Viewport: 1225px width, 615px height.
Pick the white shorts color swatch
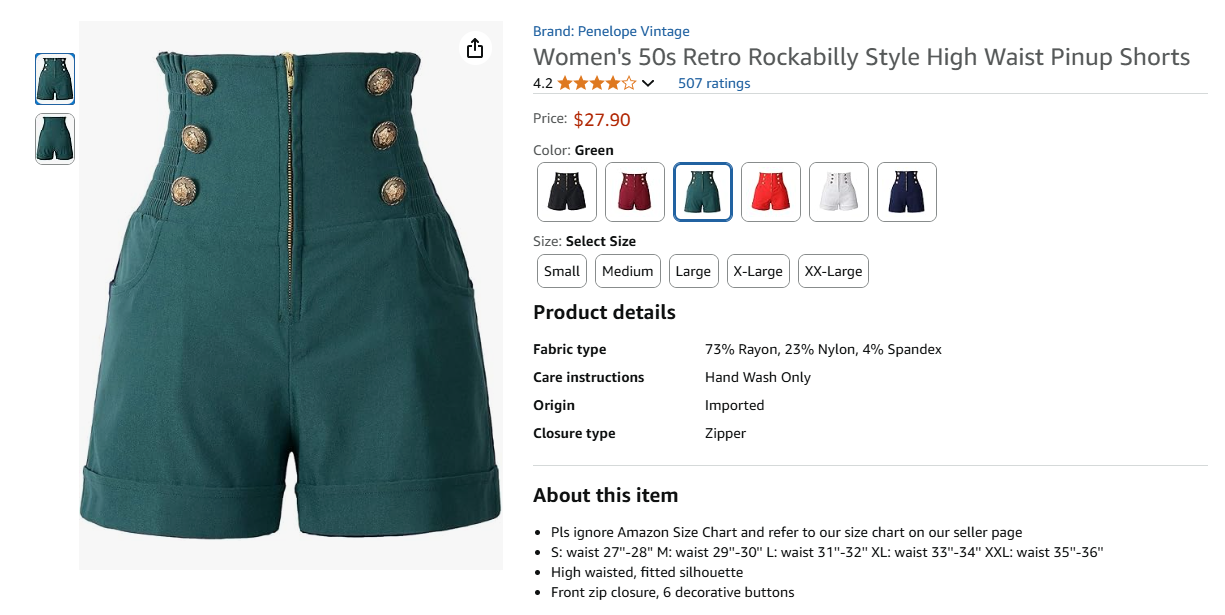(839, 192)
